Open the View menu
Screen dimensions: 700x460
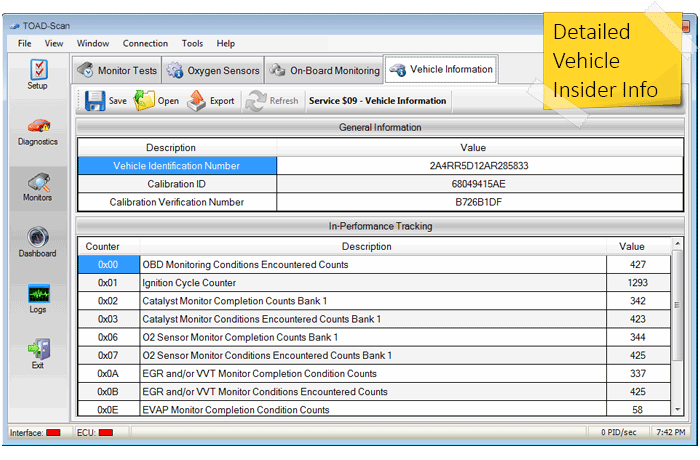tap(54, 43)
